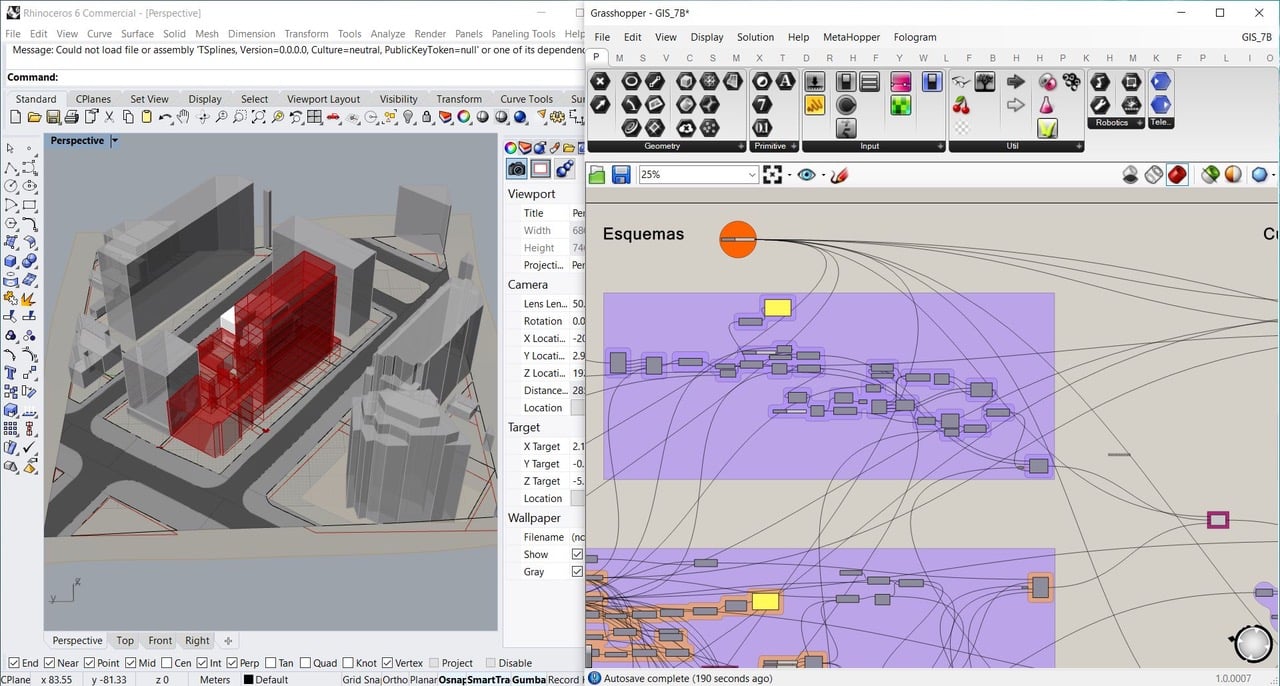The image size is (1280, 686).
Task: Click the camera icon in Properties panel
Action: [517, 169]
